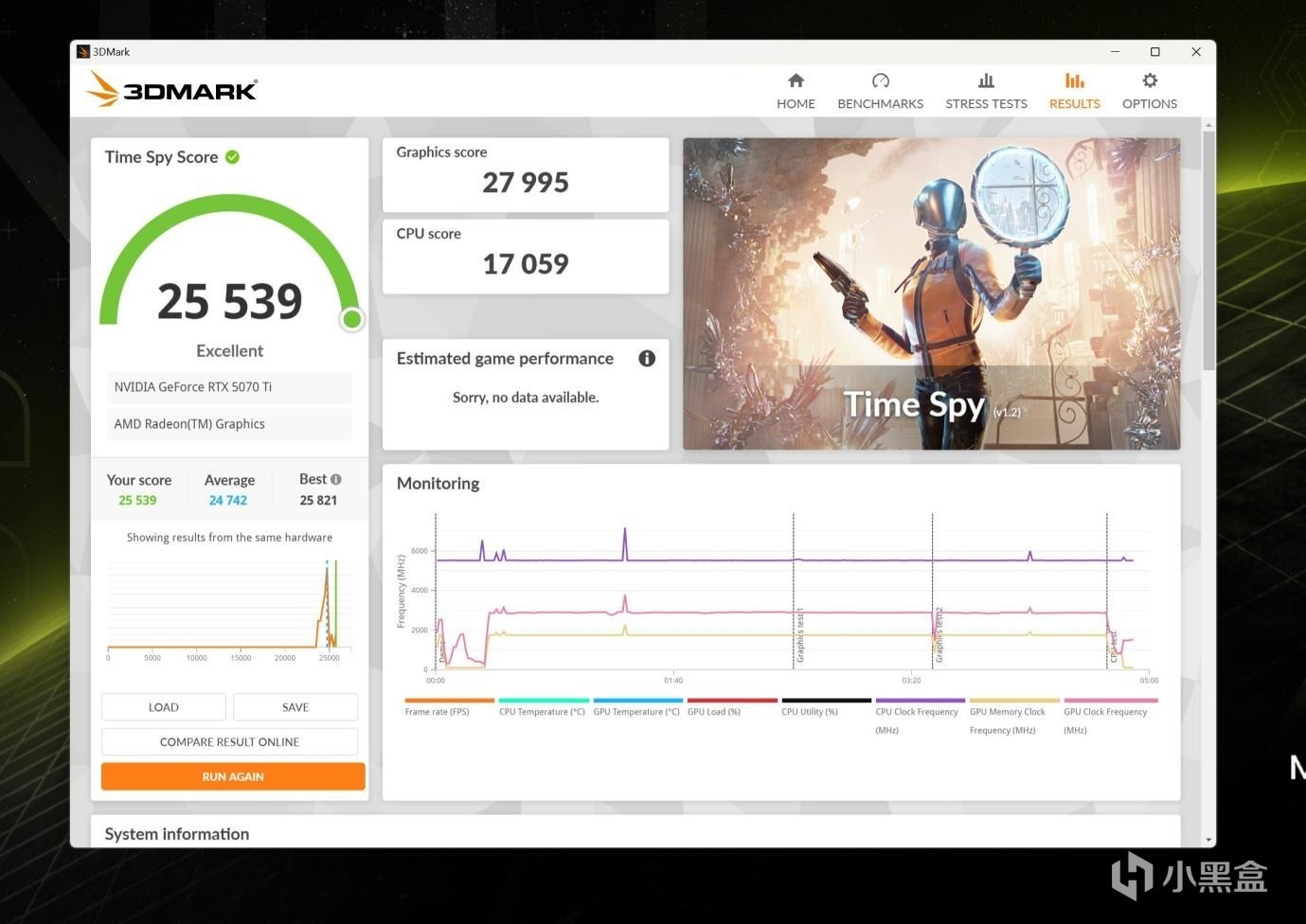Click the vertical scrollbar thumb
This screenshot has width=1306, height=924.
pos(1208,250)
